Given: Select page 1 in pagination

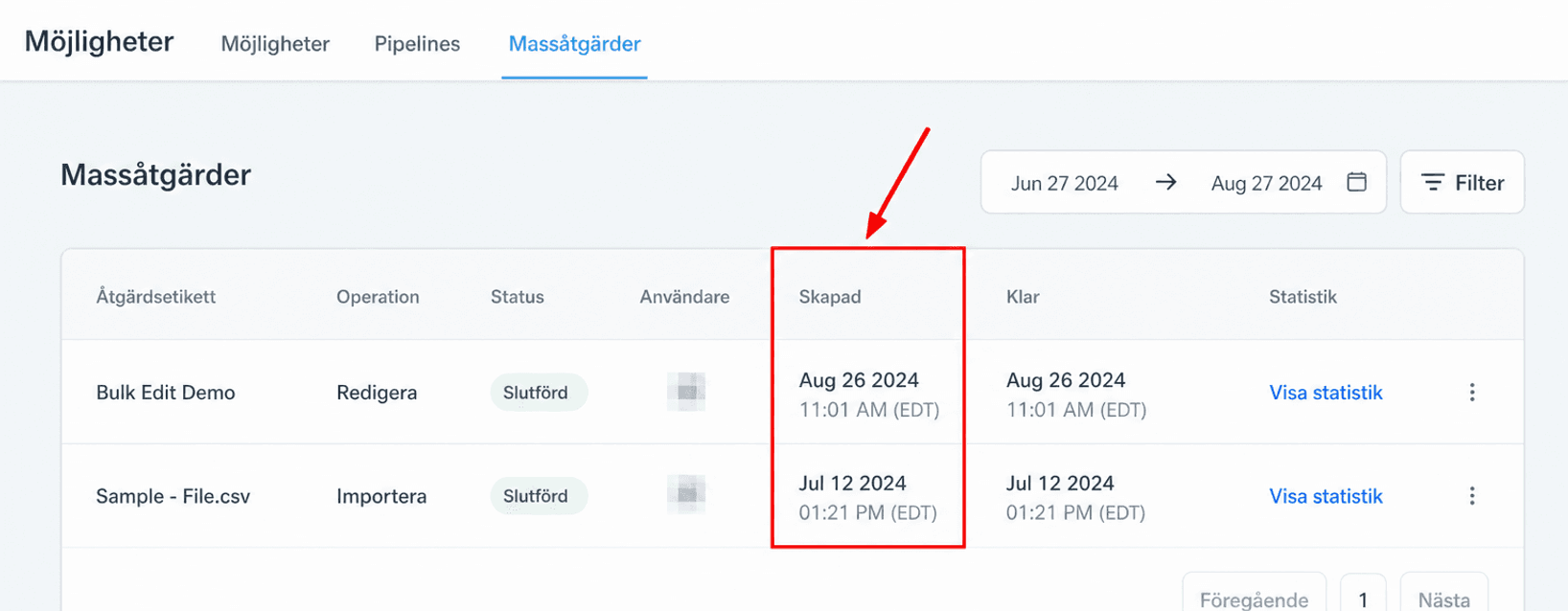Looking at the screenshot, I should (x=1363, y=596).
